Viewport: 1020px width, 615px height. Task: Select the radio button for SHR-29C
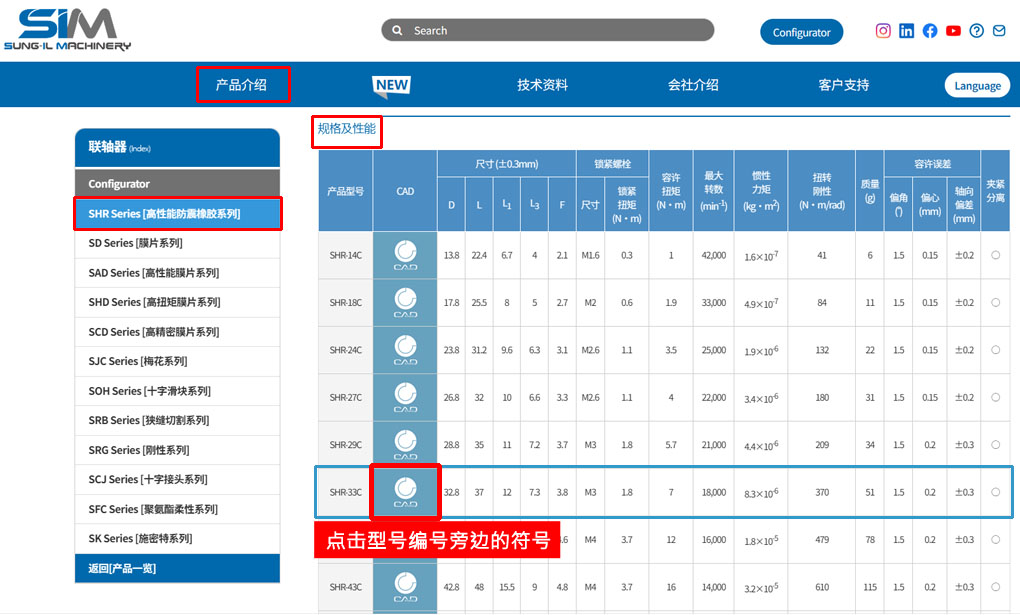(x=995, y=445)
